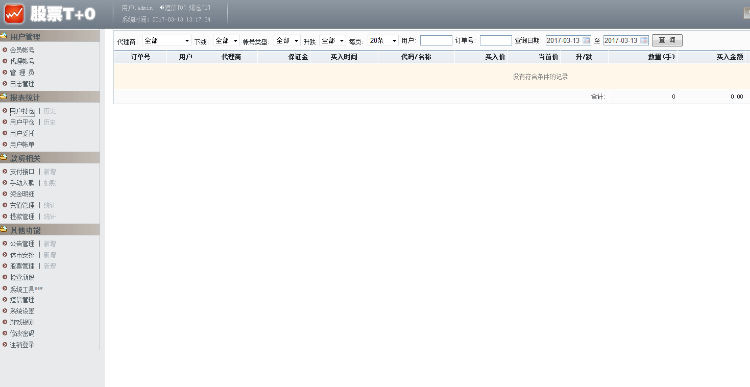Open the 下级 dropdown
The width and height of the screenshot is (750, 387).
pos(226,41)
